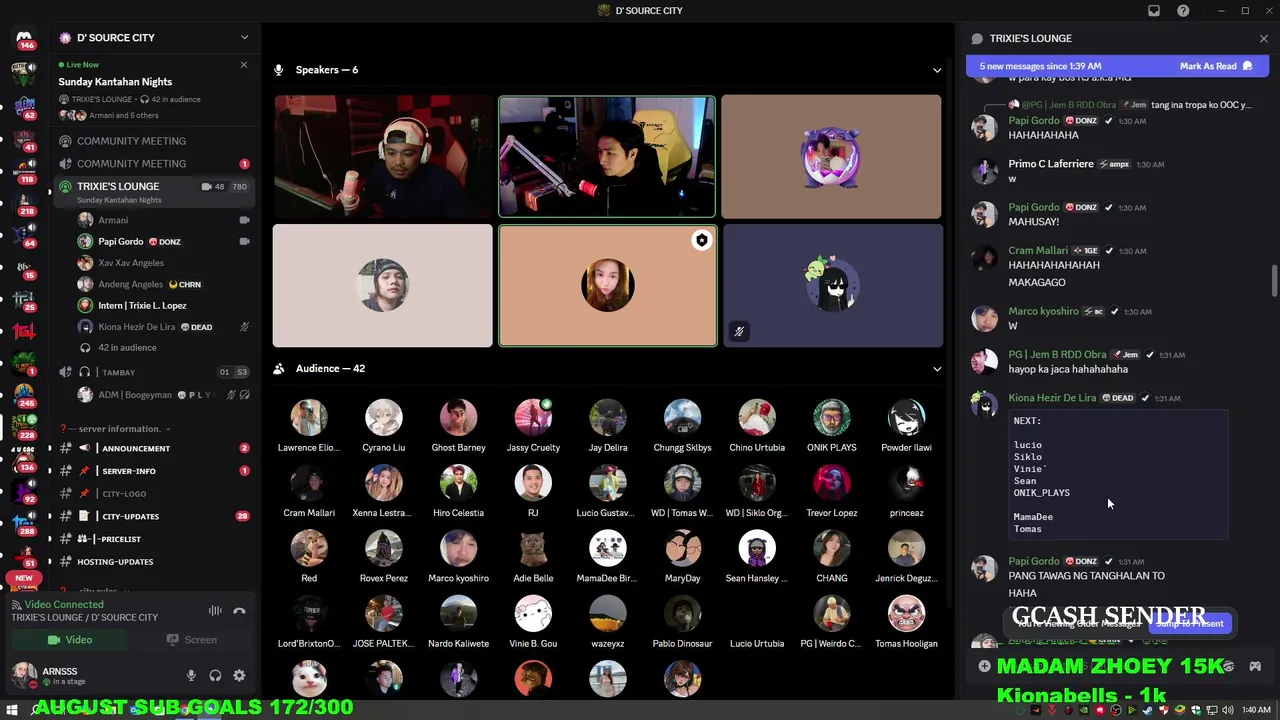This screenshot has width=1280, height=720.
Task: Open the HOSTING-UPDATES channel
Action: 115,562
